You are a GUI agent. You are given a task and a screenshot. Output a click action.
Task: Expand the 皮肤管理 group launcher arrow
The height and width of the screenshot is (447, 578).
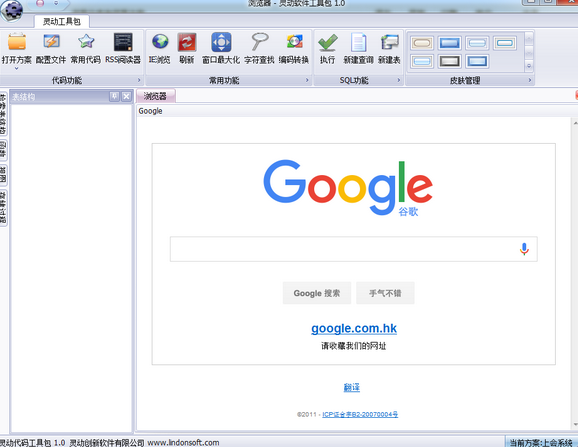[530, 80]
